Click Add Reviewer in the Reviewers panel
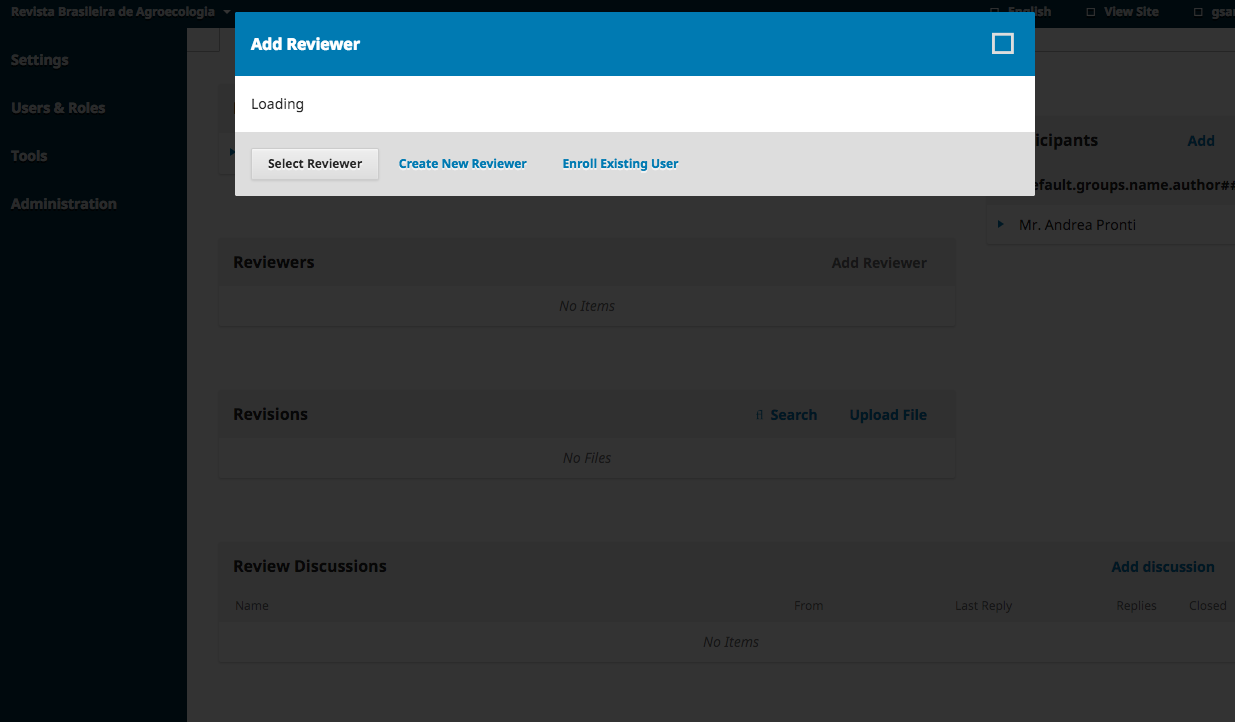 click(879, 263)
